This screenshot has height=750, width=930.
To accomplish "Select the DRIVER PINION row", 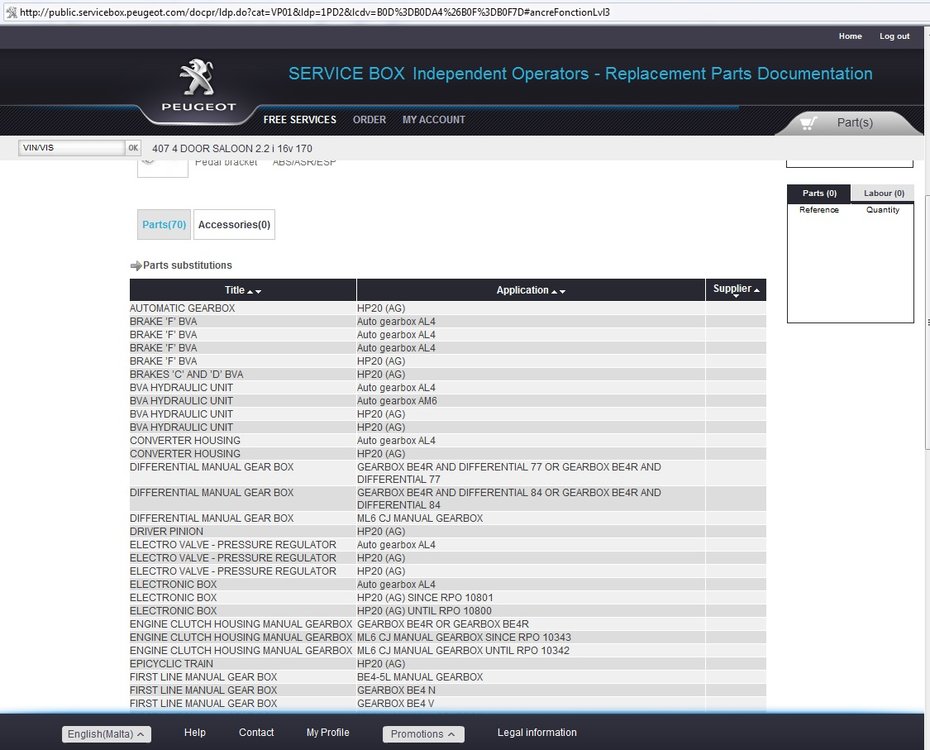I will (x=448, y=531).
